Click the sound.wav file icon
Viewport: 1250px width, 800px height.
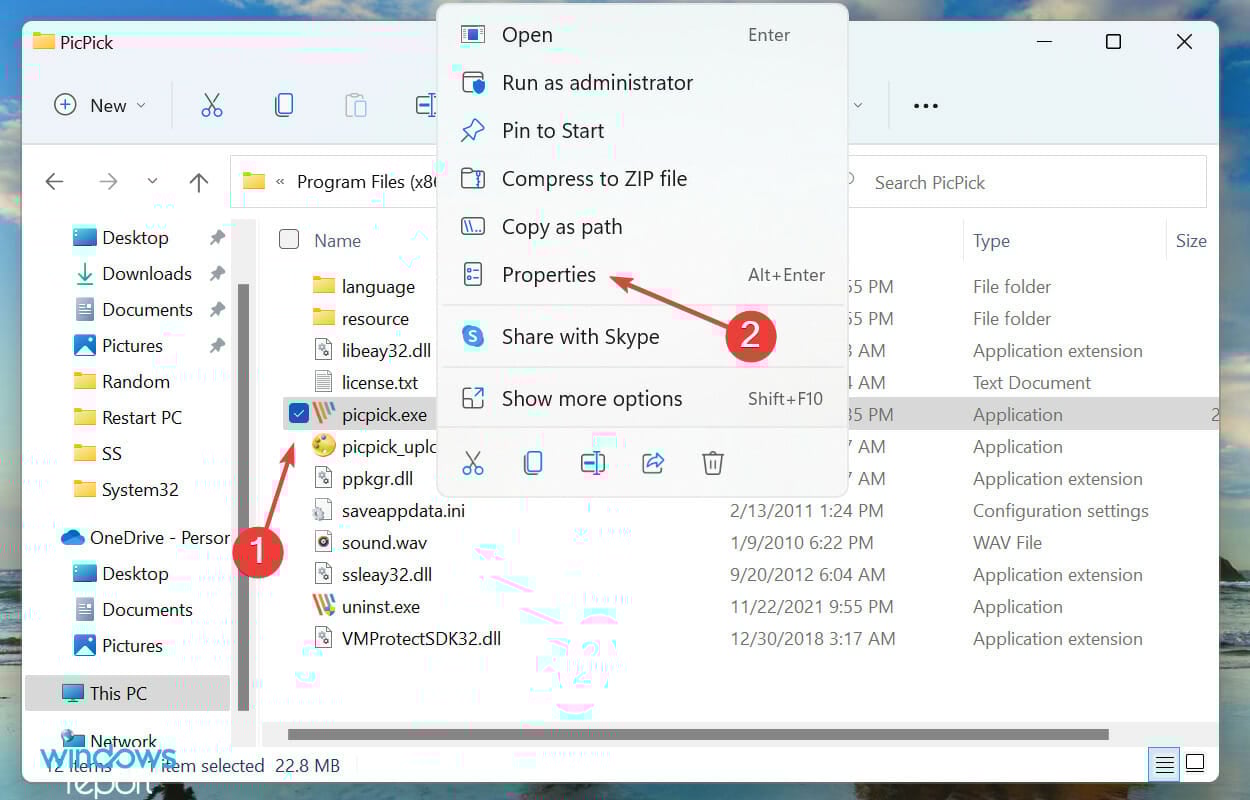(324, 542)
